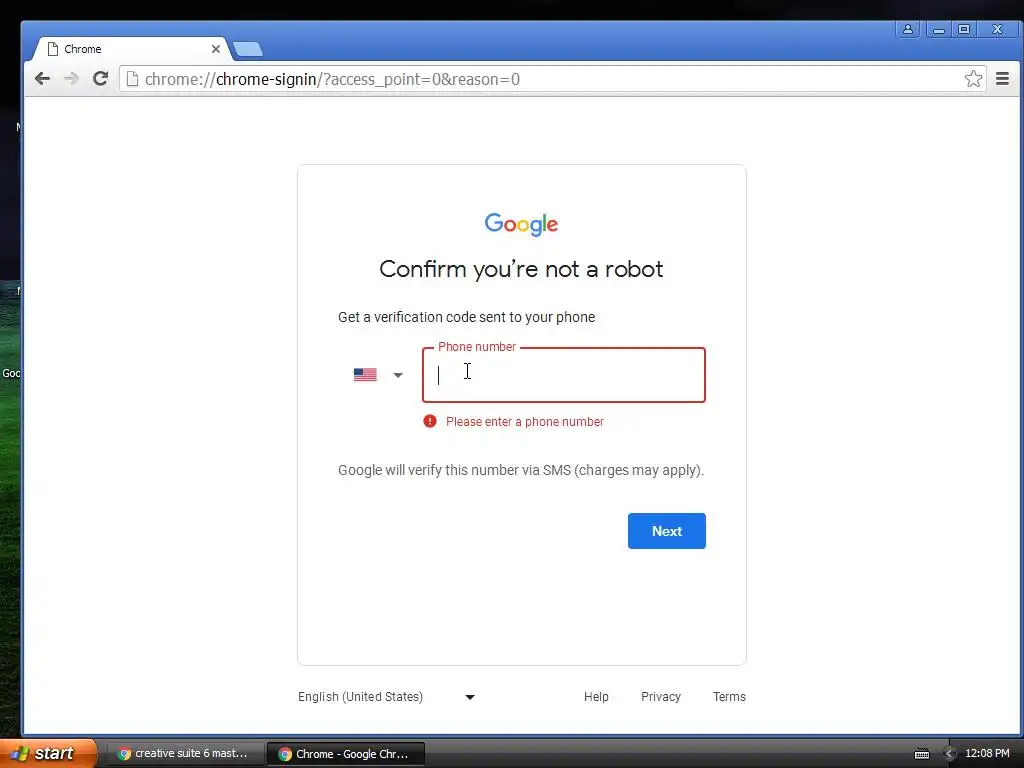Open the Privacy link
The width and height of the screenshot is (1024, 768).
pos(661,697)
